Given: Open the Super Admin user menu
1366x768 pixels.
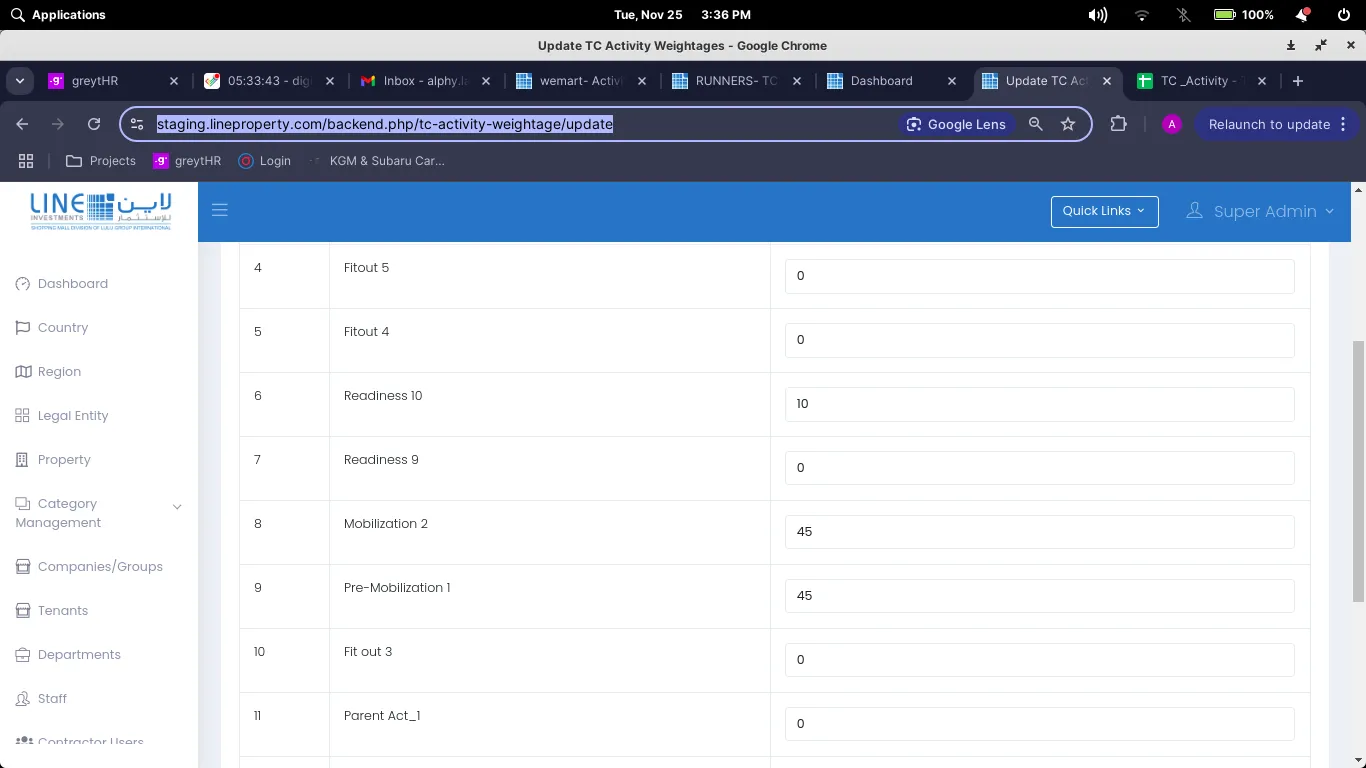Looking at the screenshot, I should 1260,211.
